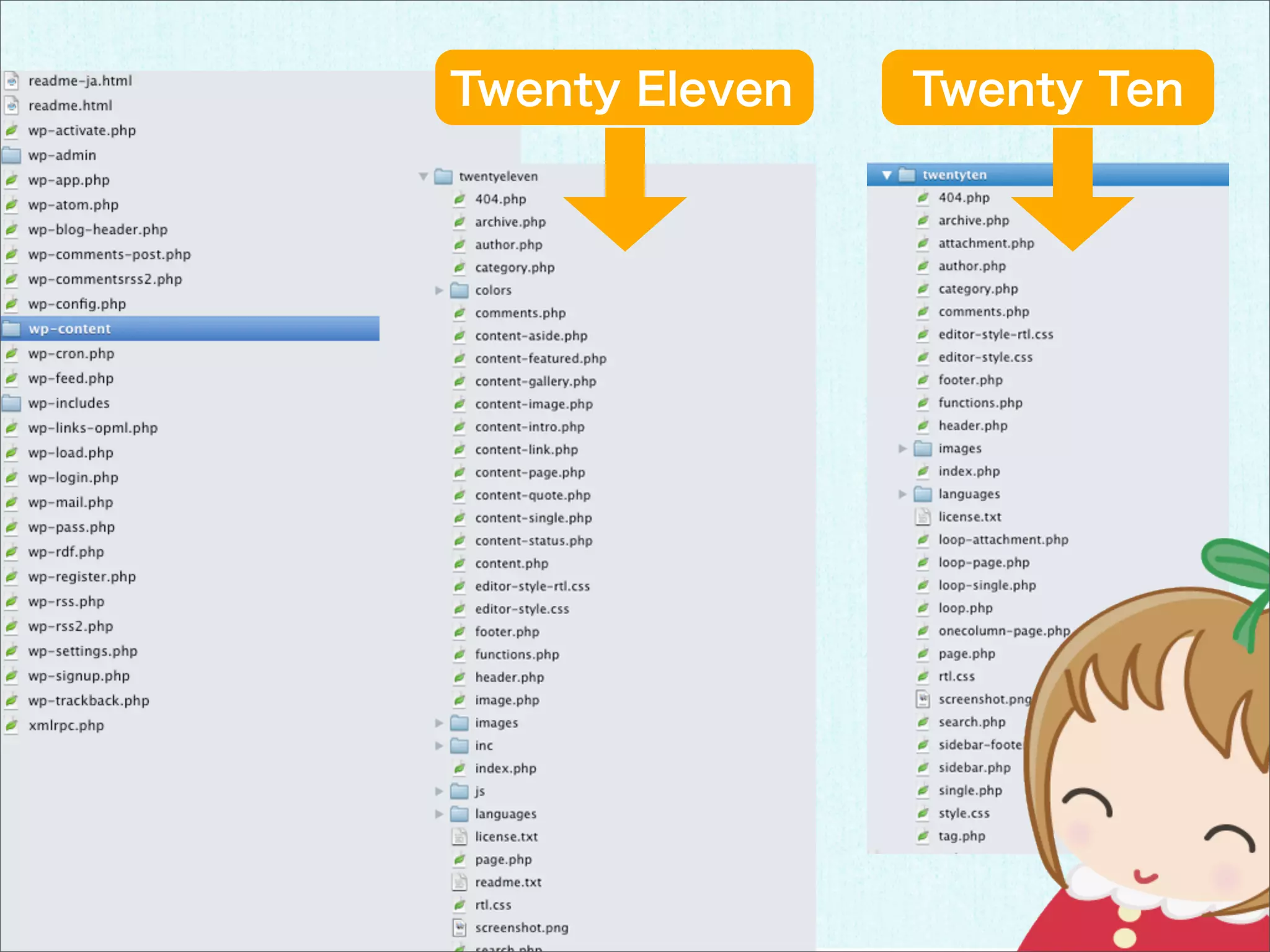
Task: Click the loop-attachment.php file icon
Action: click(923, 540)
